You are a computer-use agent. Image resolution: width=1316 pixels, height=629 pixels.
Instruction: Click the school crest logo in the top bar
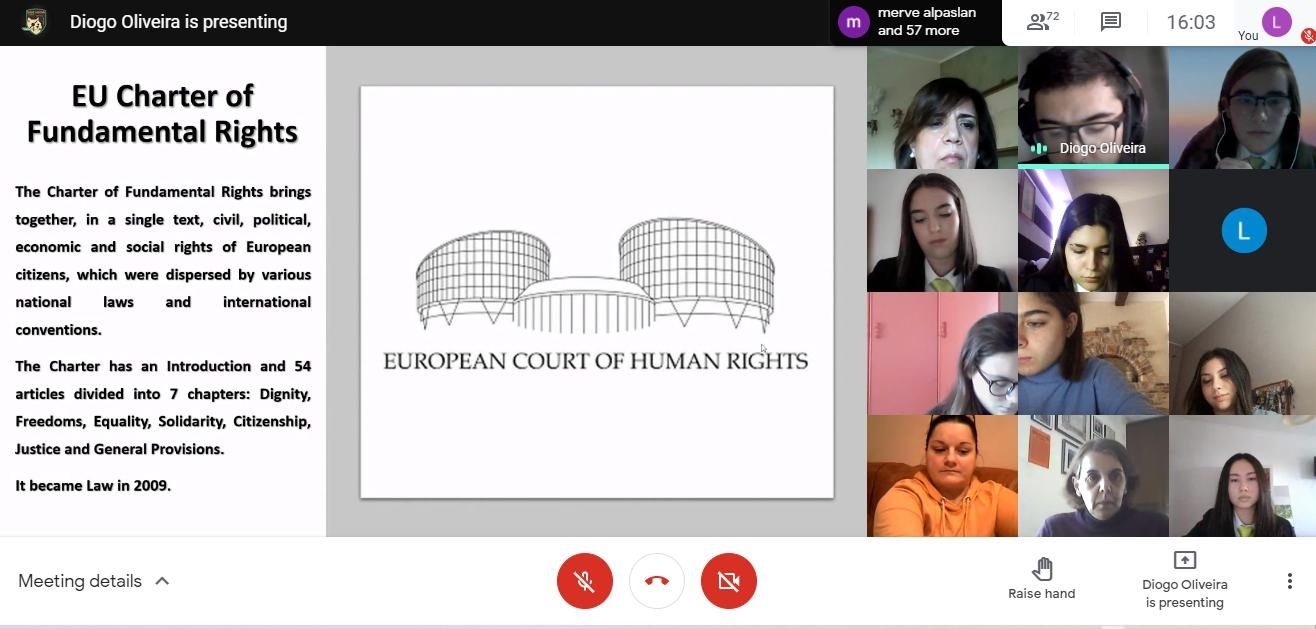tap(35, 22)
